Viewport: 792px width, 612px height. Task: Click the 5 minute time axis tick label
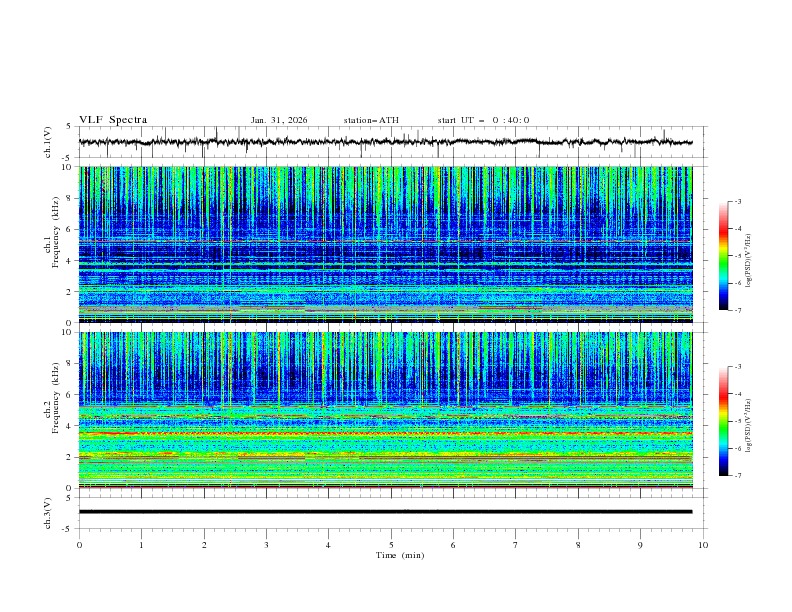(391, 545)
